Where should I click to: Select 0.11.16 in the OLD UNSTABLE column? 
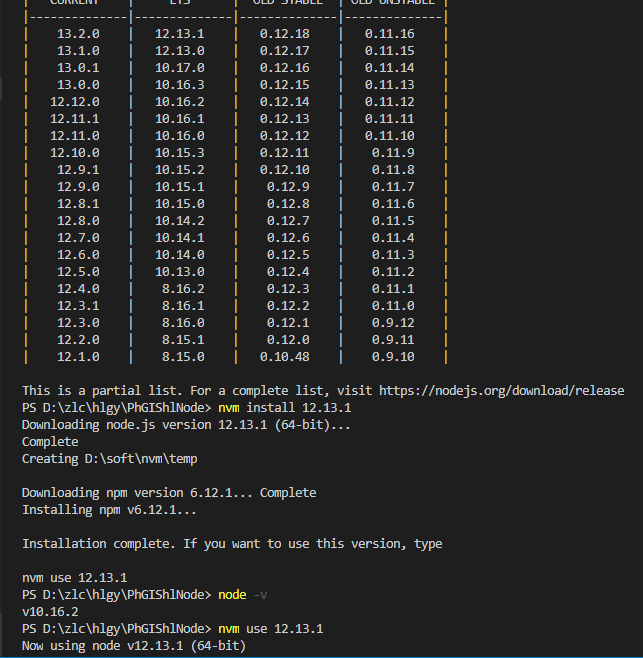389,33
